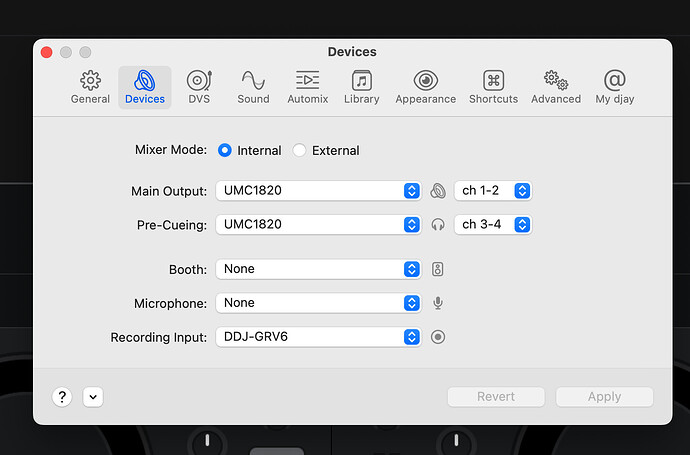690x455 pixels.
Task: Open the Automix preferences tab
Action: [x=307, y=87]
